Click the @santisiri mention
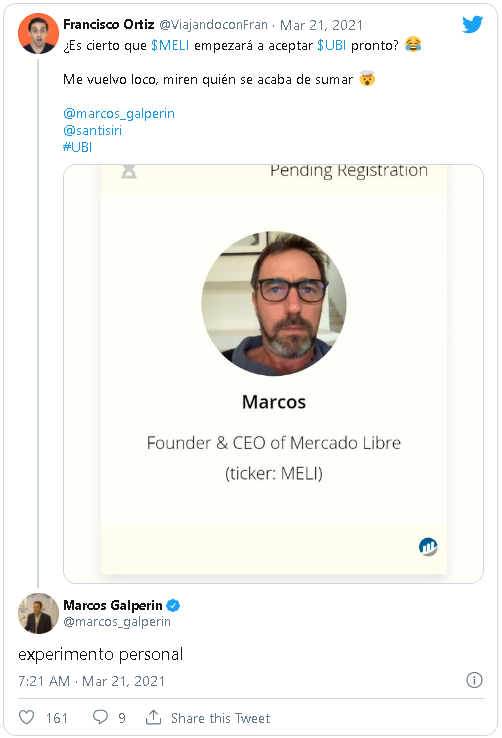 (93, 130)
